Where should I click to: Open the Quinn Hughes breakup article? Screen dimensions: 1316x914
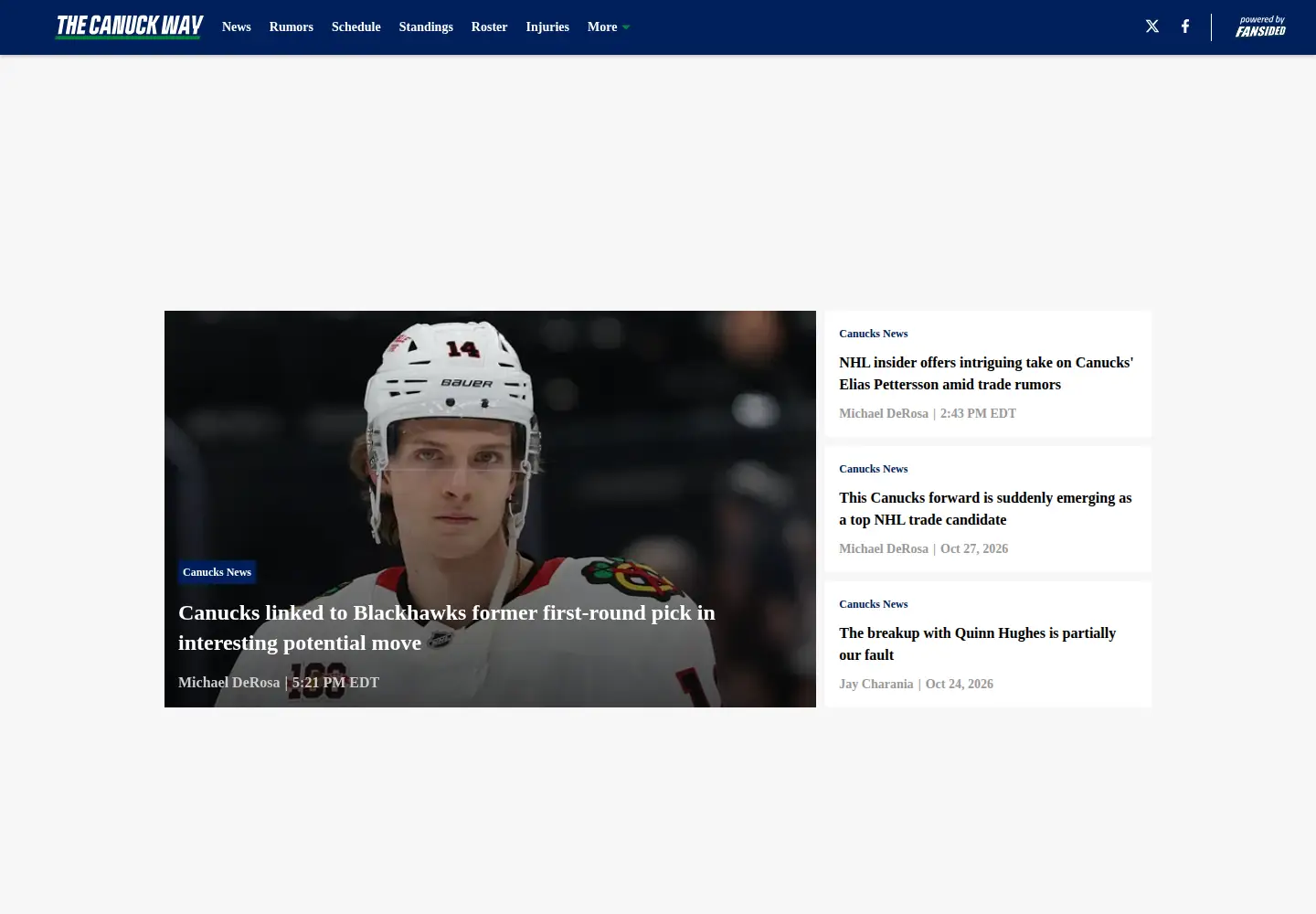click(x=978, y=643)
